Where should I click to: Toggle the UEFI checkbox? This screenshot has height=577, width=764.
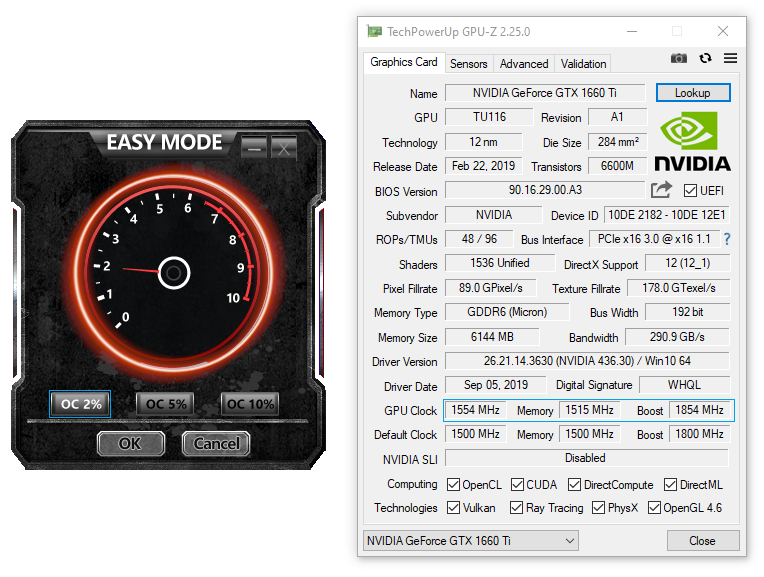[690, 191]
